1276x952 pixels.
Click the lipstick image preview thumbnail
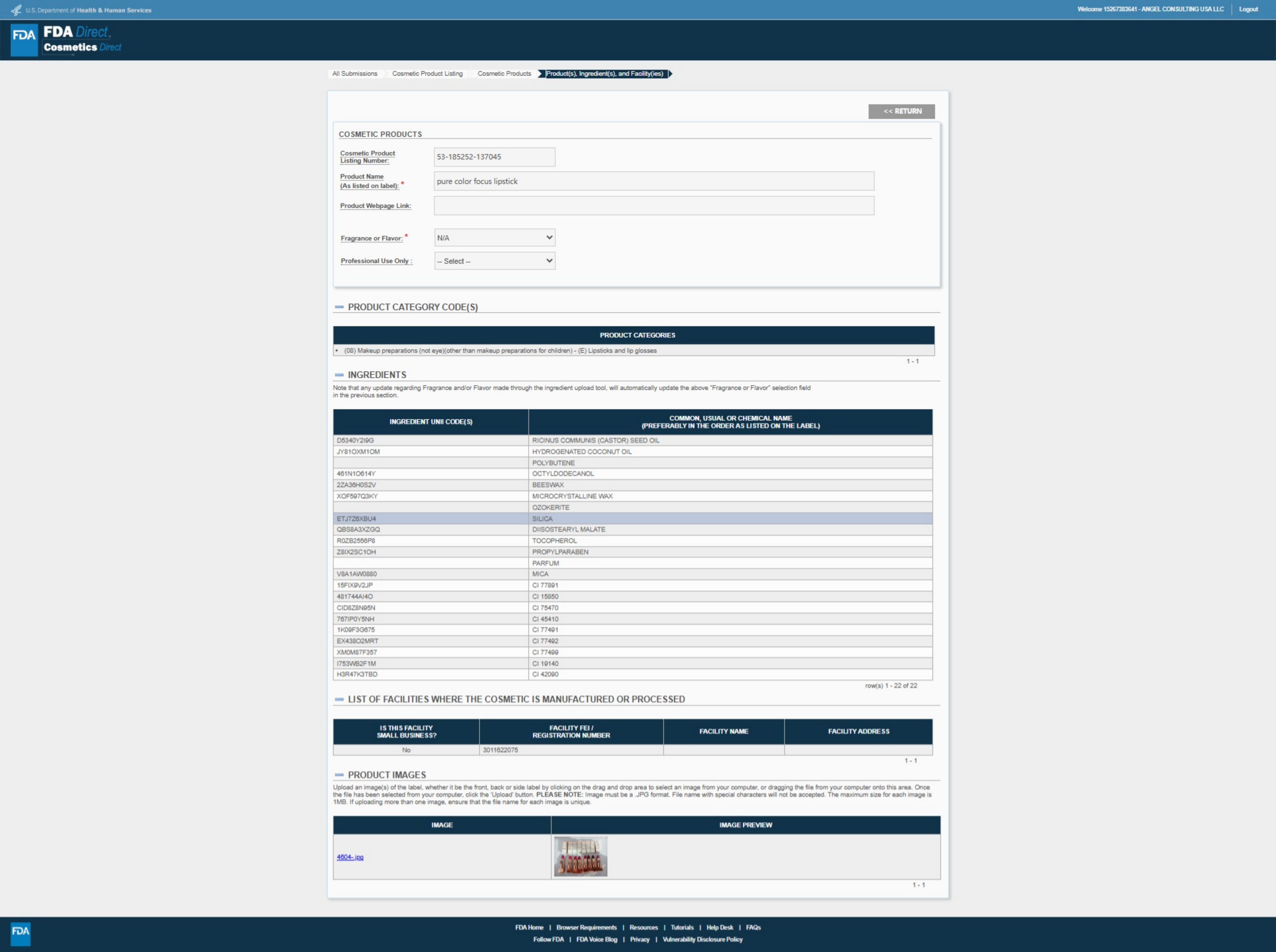(x=581, y=856)
